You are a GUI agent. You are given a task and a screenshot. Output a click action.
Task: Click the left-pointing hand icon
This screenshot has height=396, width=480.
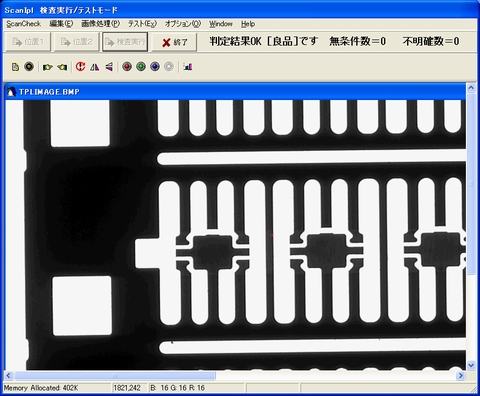tap(62, 67)
